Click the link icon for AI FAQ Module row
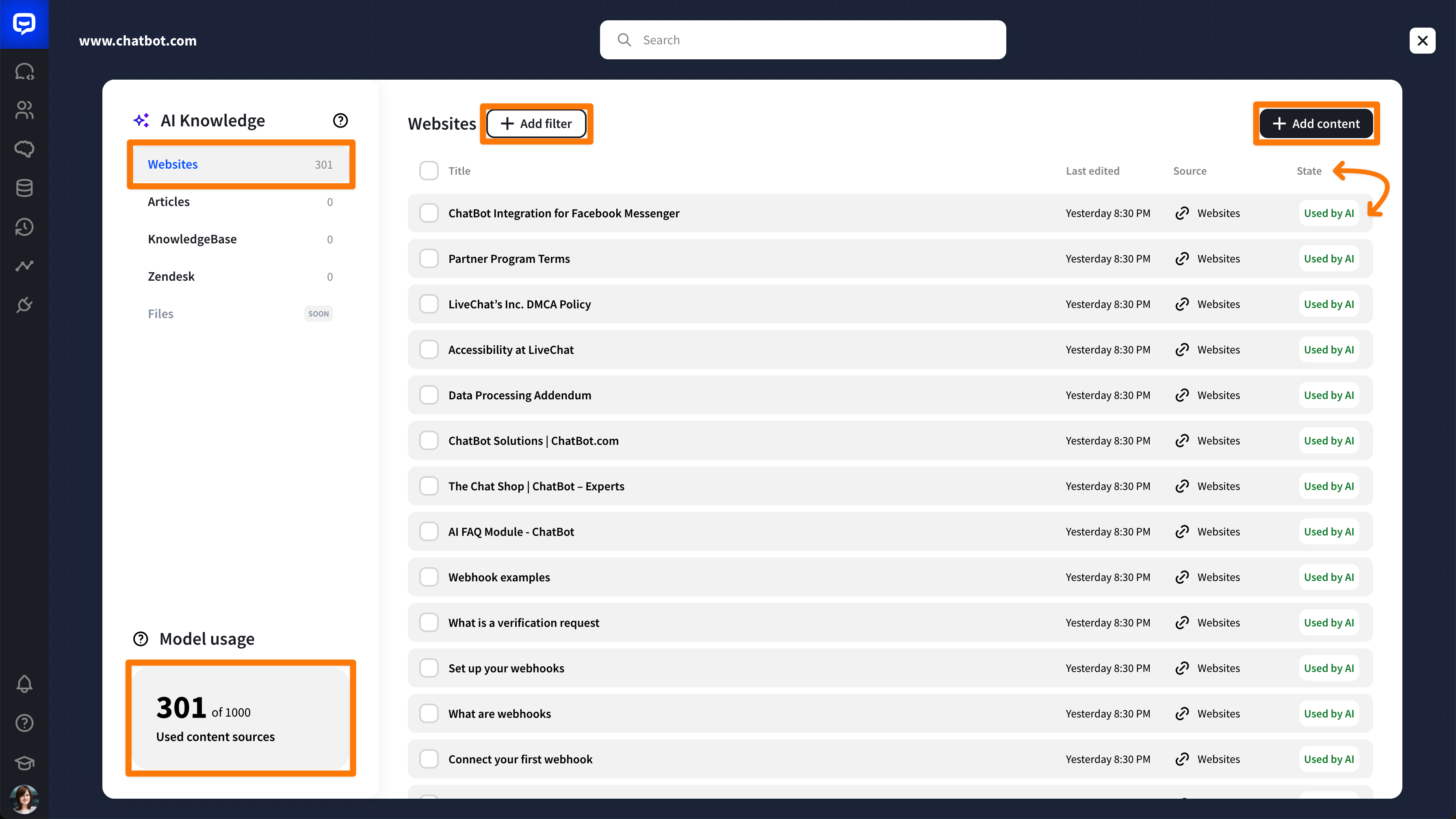This screenshot has height=819, width=1456. pyautogui.click(x=1182, y=532)
